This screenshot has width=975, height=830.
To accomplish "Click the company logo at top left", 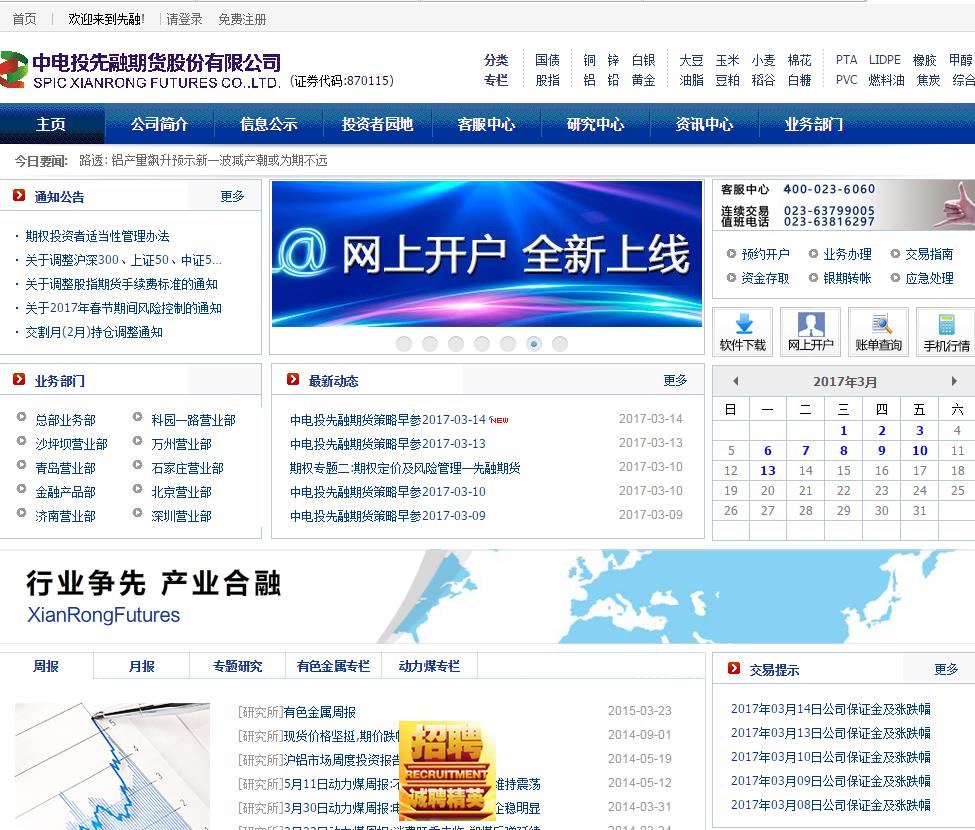I will (141, 70).
